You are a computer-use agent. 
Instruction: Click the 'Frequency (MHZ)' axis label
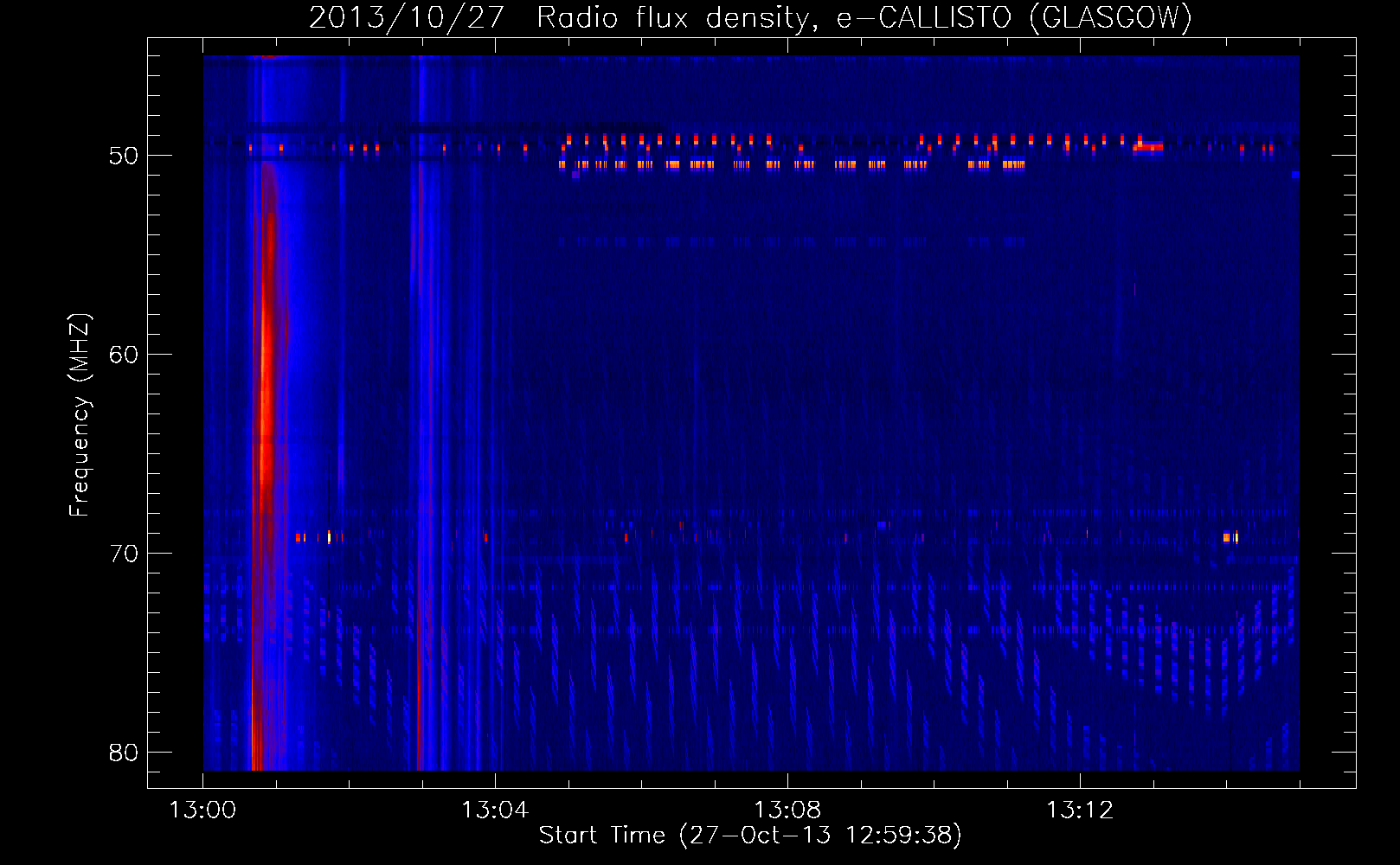(x=80, y=415)
